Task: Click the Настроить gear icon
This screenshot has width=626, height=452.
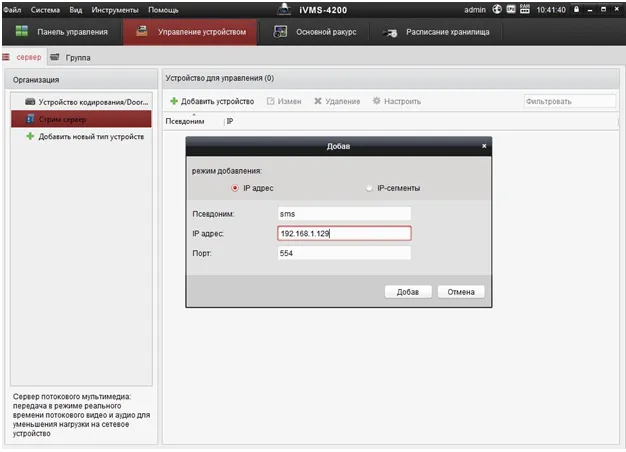Action: [x=376, y=101]
